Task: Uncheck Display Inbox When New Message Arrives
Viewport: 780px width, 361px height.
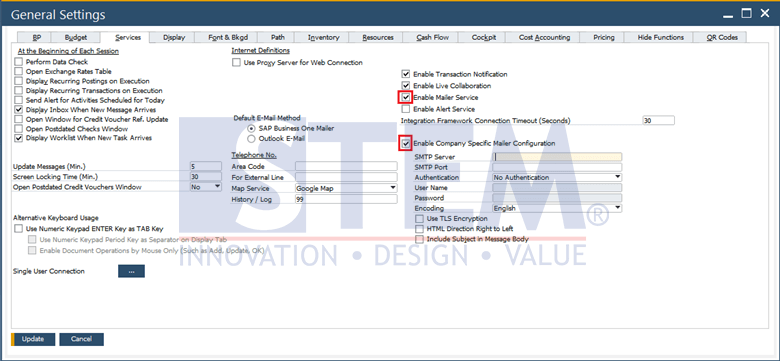Action: 19,109
